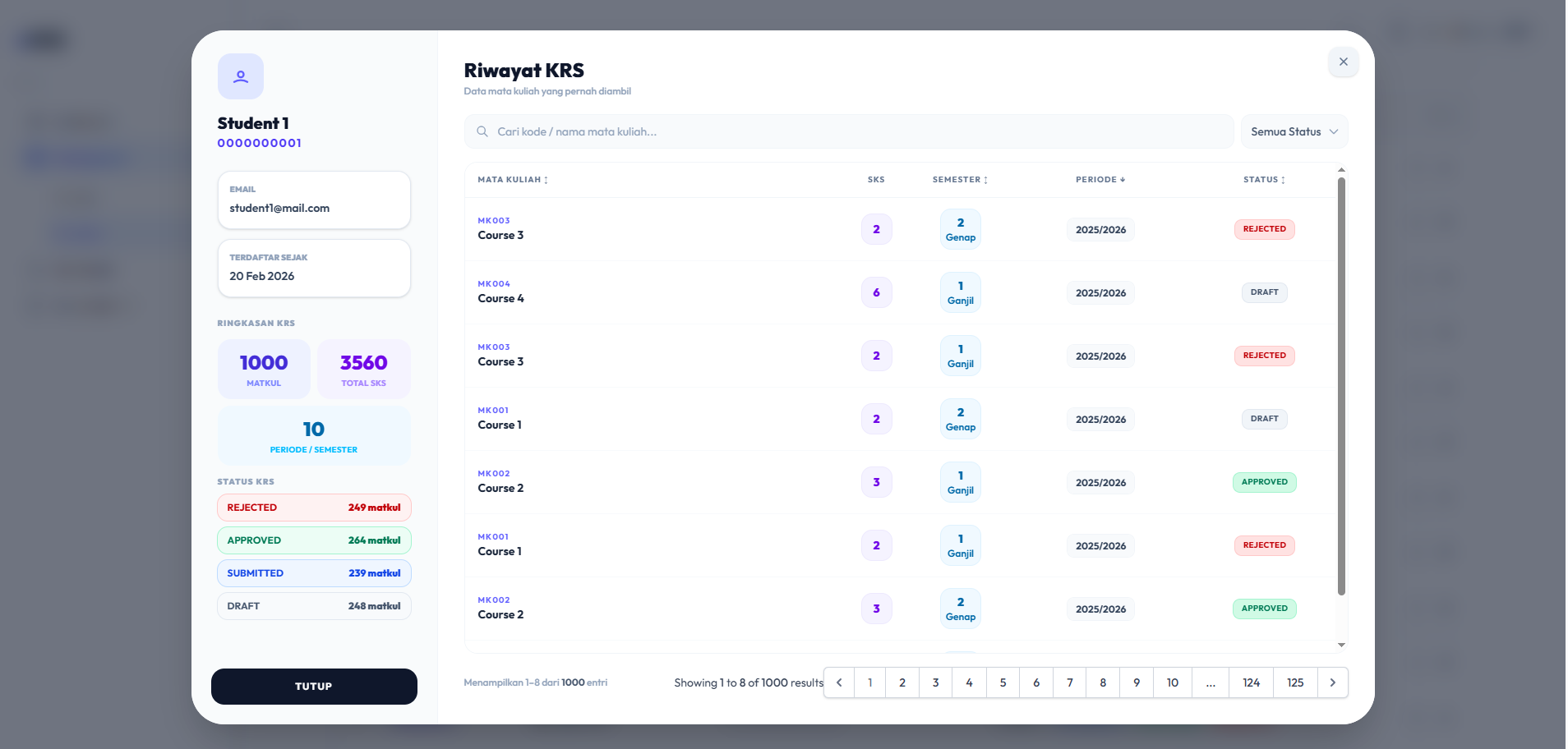1568x749 pixels.
Task: Click REJECTED badge in Course 1 Ganjil row
Action: point(1264,545)
